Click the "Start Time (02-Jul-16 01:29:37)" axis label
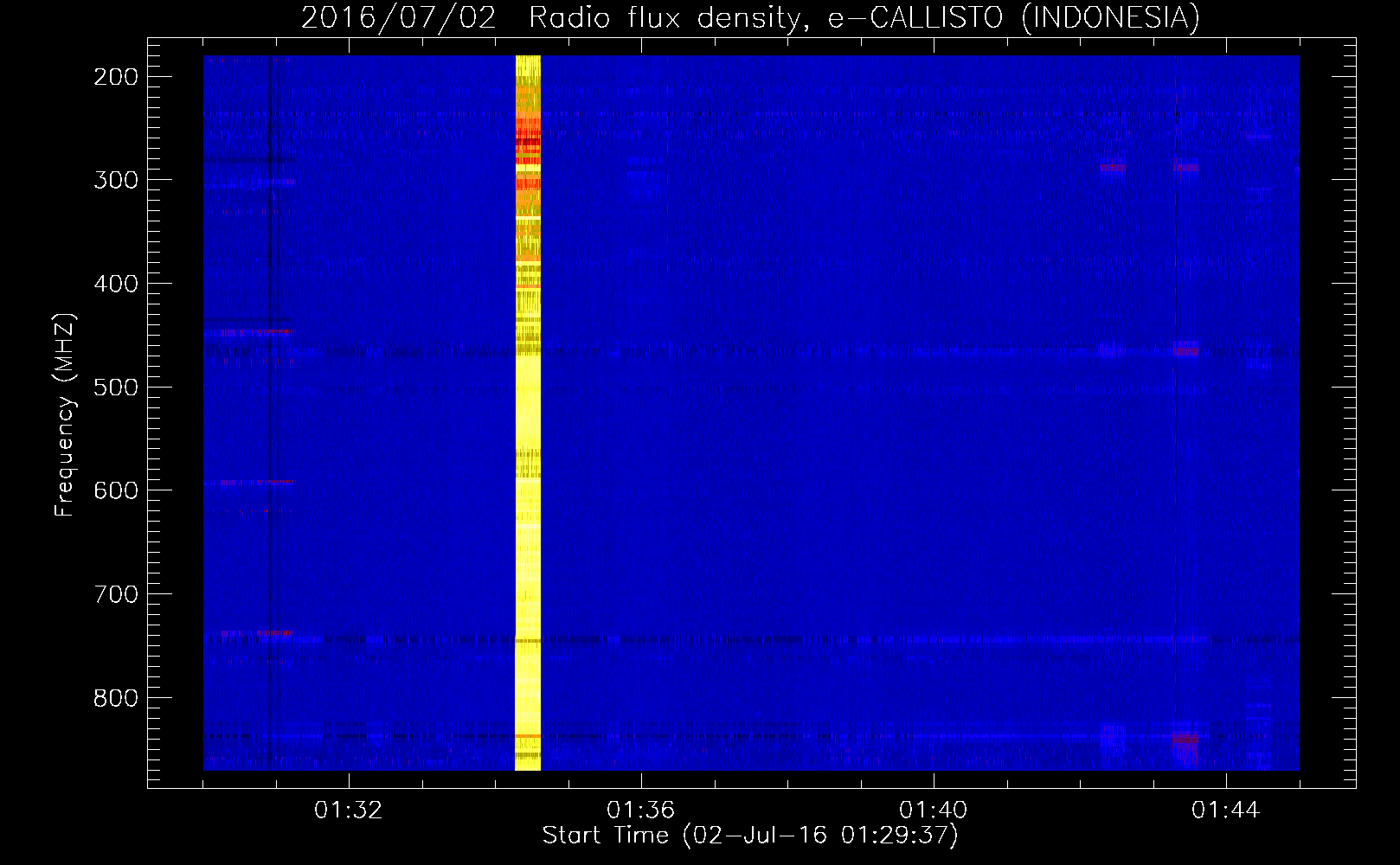This screenshot has height=865, width=1400. tap(750, 836)
